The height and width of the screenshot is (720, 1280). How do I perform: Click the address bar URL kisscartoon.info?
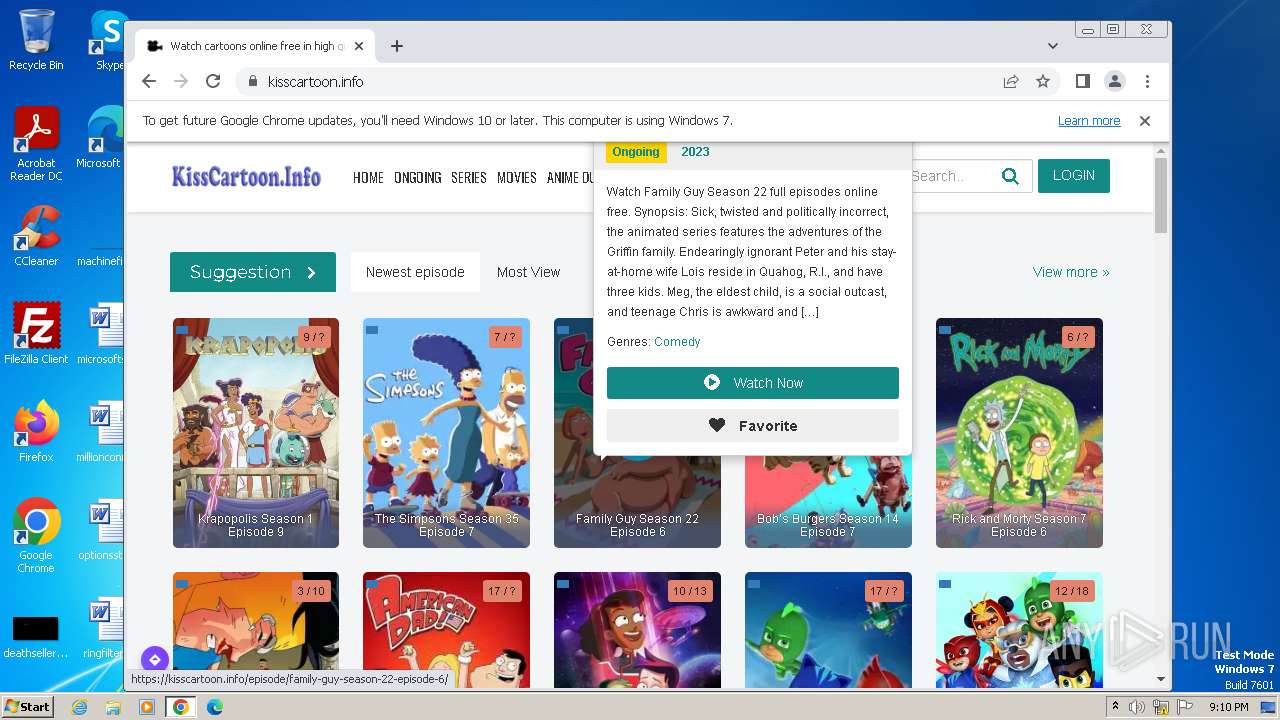pos(315,82)
